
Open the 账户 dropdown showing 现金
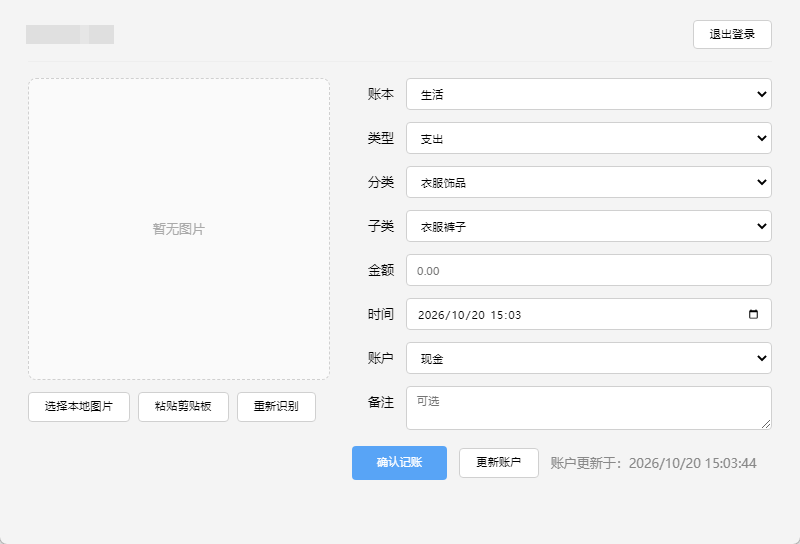[x=589, y=358]
